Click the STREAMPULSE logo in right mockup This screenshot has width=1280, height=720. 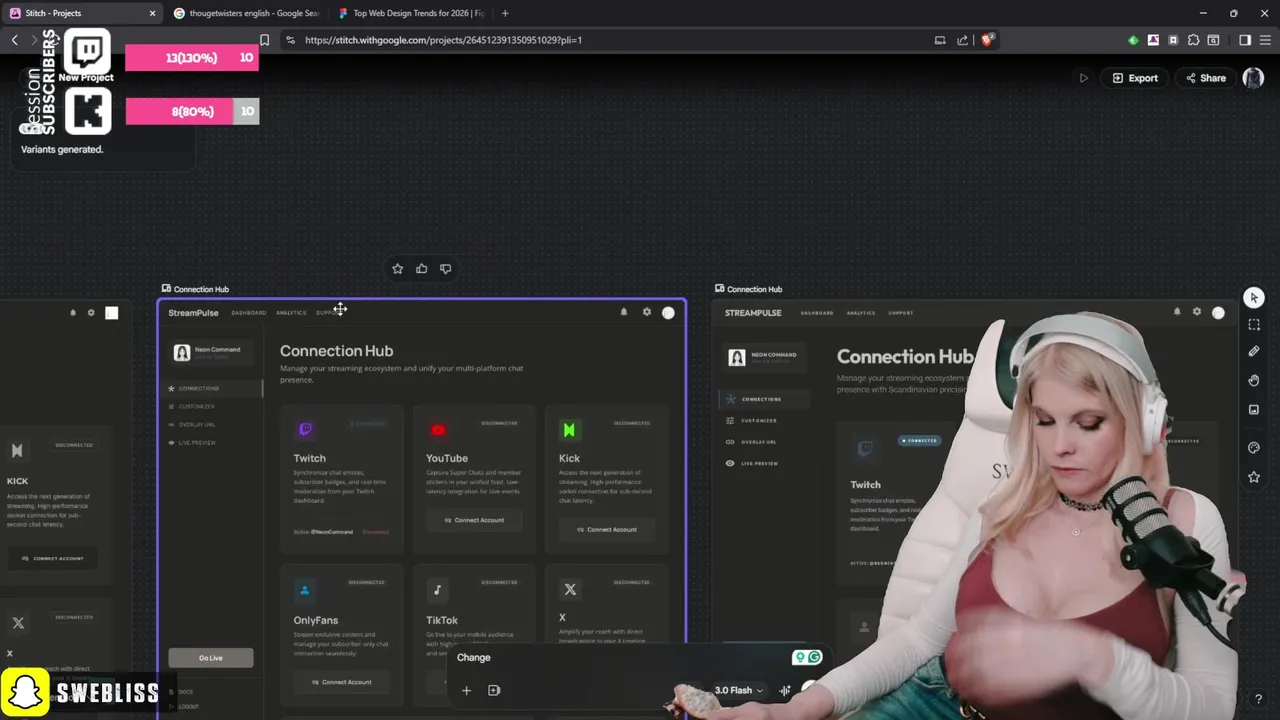[753, 313]
